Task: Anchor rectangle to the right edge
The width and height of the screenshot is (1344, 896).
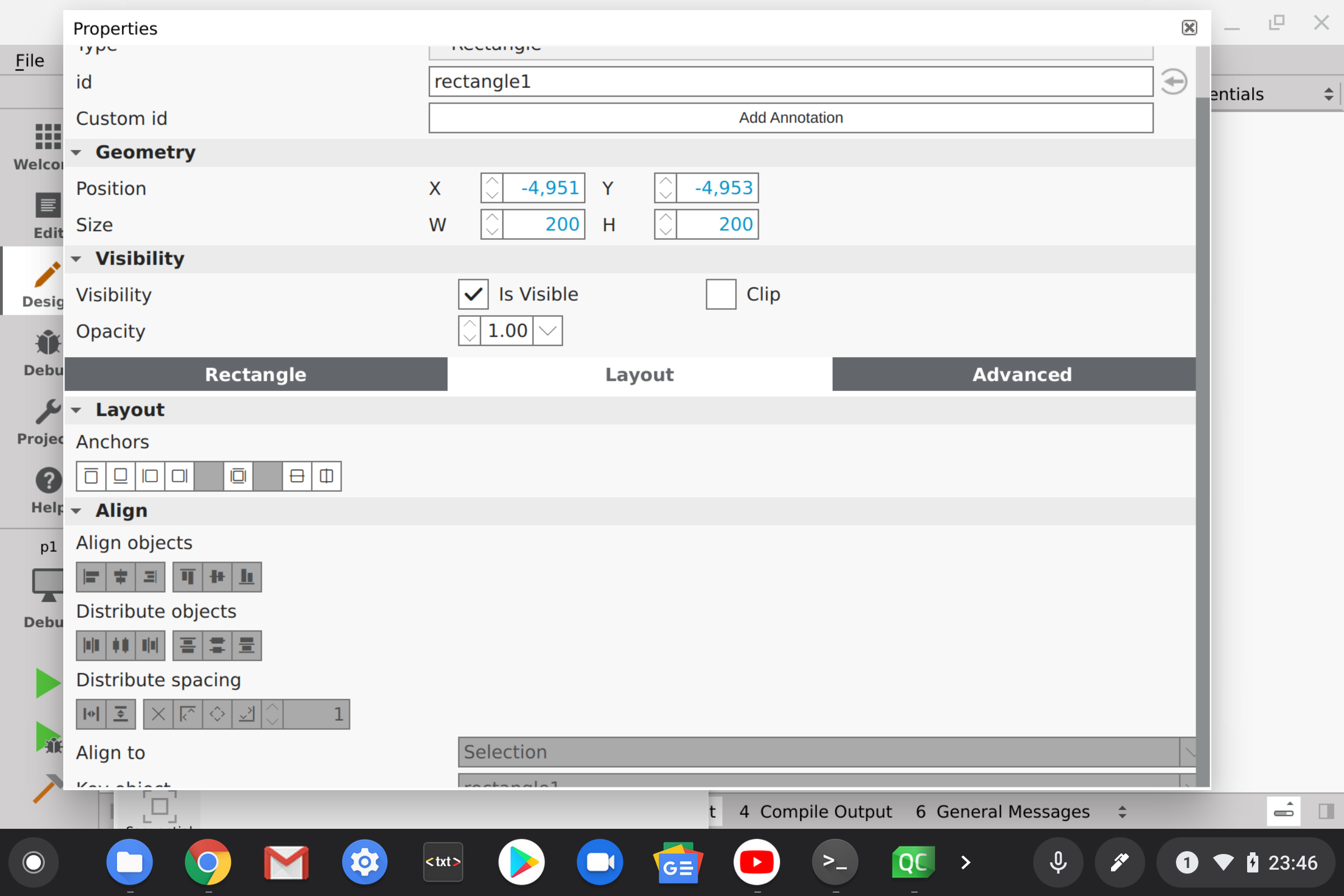Action: [179, 476]
